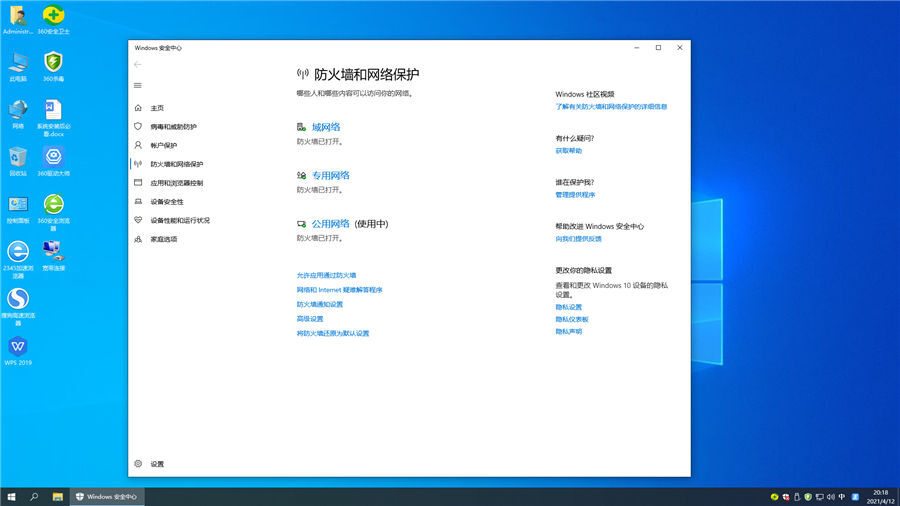Open the 域网络 firewall link

[326, 127]
